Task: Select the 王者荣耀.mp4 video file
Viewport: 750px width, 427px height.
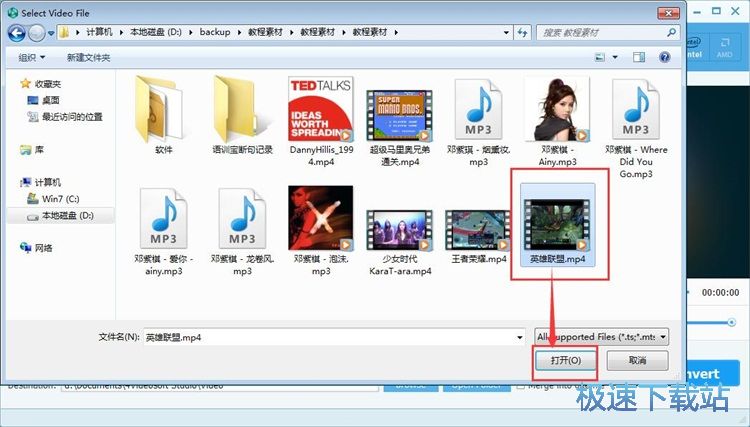Action: pyautogui.click(x=478, y=238)
